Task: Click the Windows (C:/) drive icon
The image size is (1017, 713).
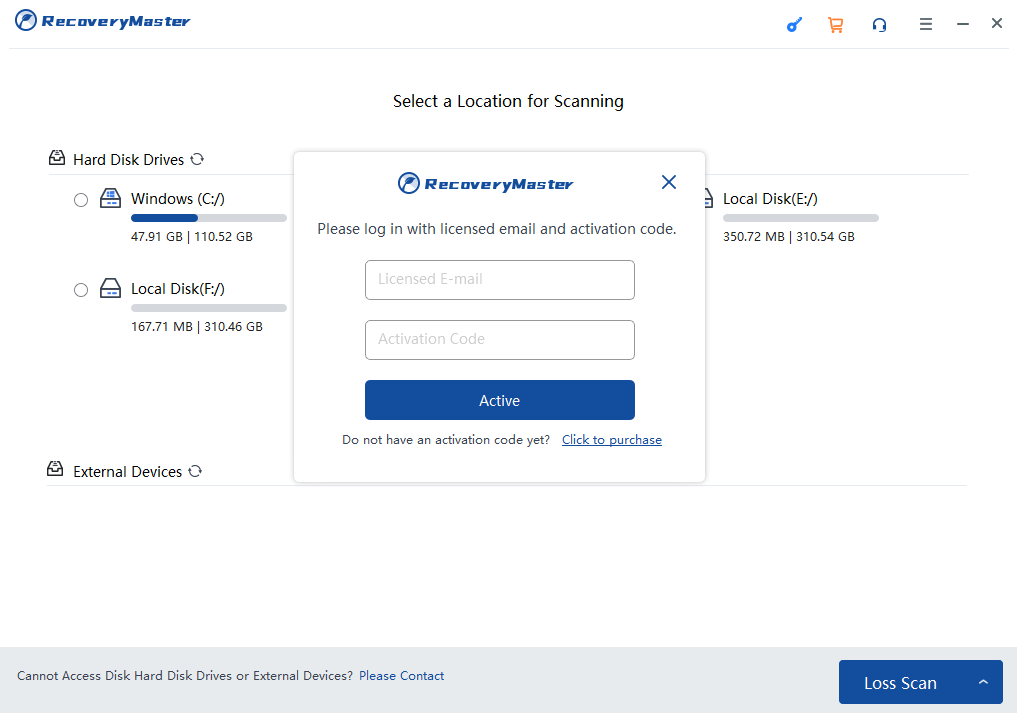Action: 110,198
